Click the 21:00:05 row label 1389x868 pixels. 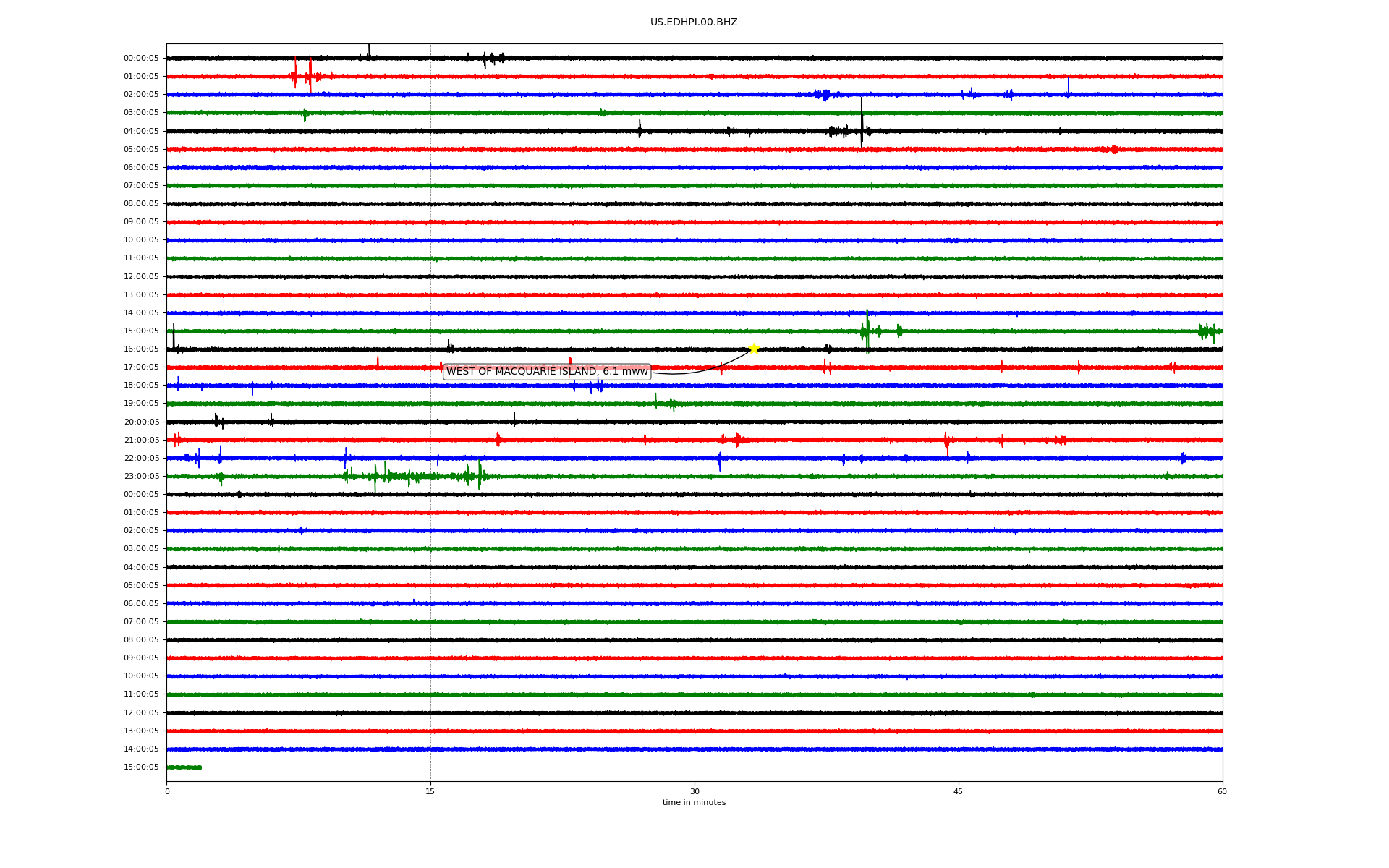[141, 441]
